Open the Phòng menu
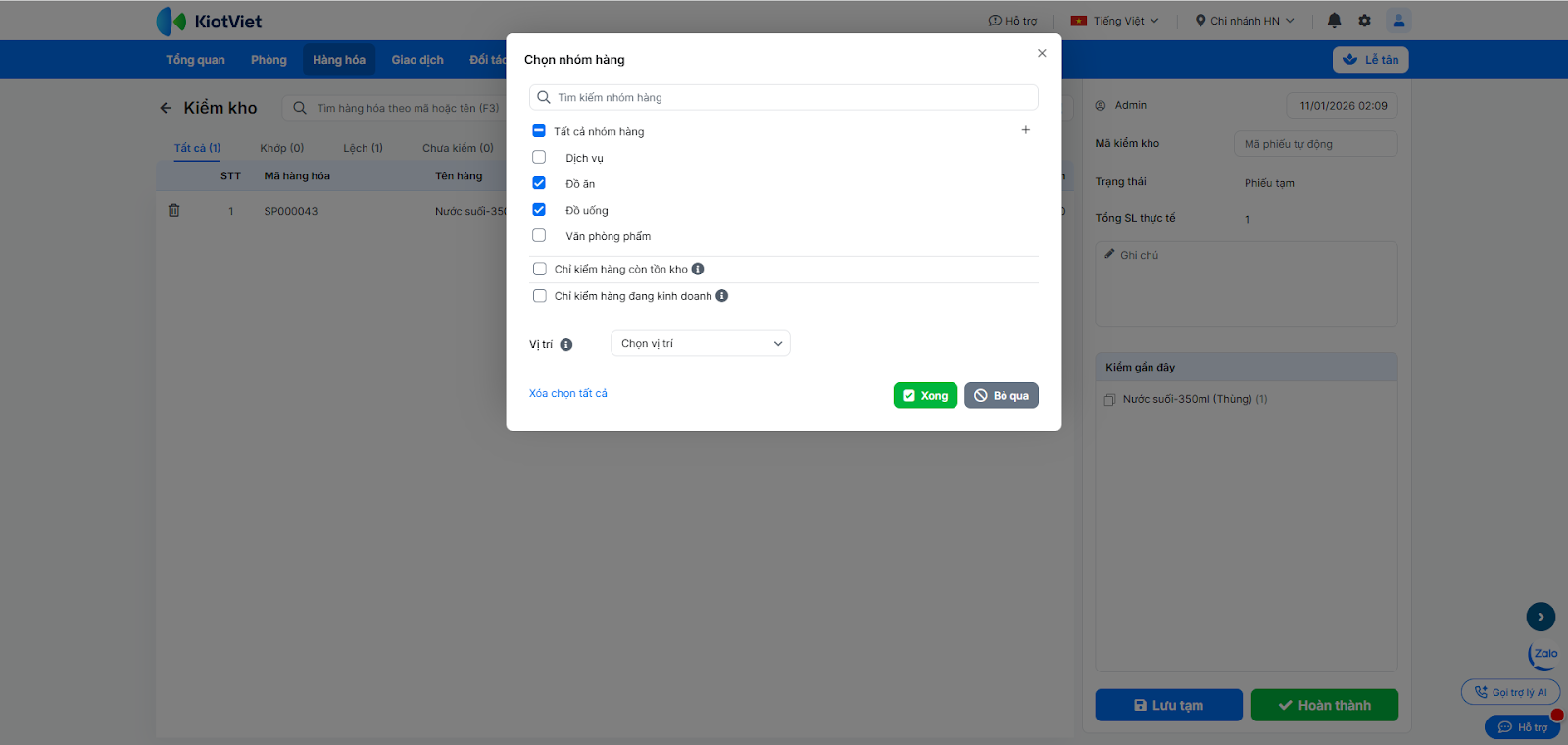Viewport: 1568px width, 745px height. pyautogui.click(x=269, y=60)
